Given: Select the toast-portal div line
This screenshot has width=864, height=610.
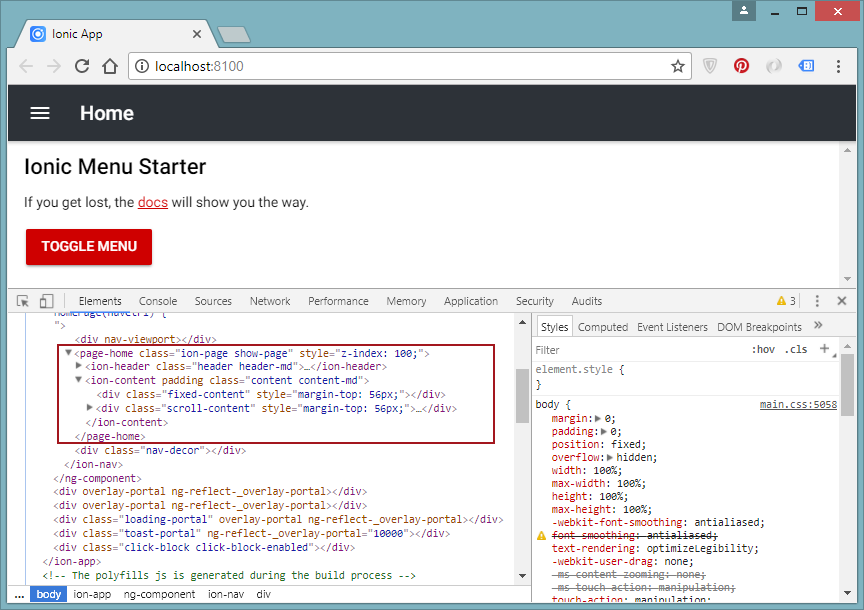Looking at the screenshot, I should coord(251,533).
